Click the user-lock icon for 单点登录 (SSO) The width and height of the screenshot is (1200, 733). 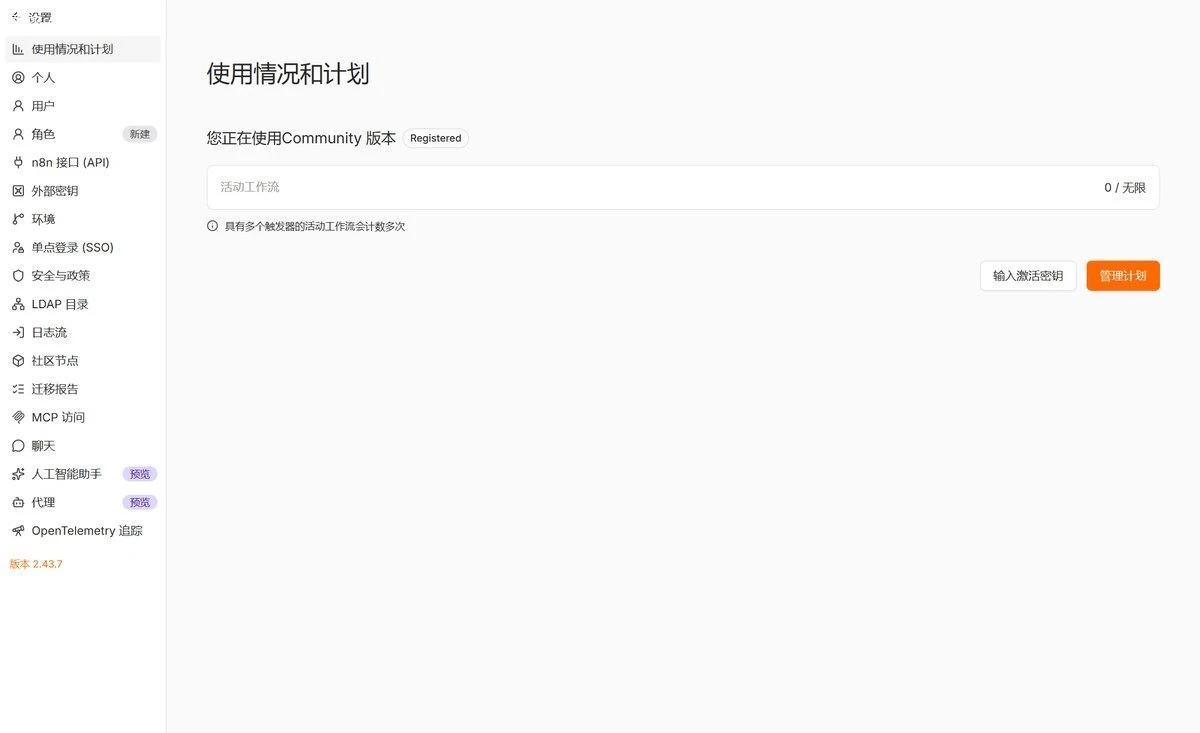tap(18, 247)
